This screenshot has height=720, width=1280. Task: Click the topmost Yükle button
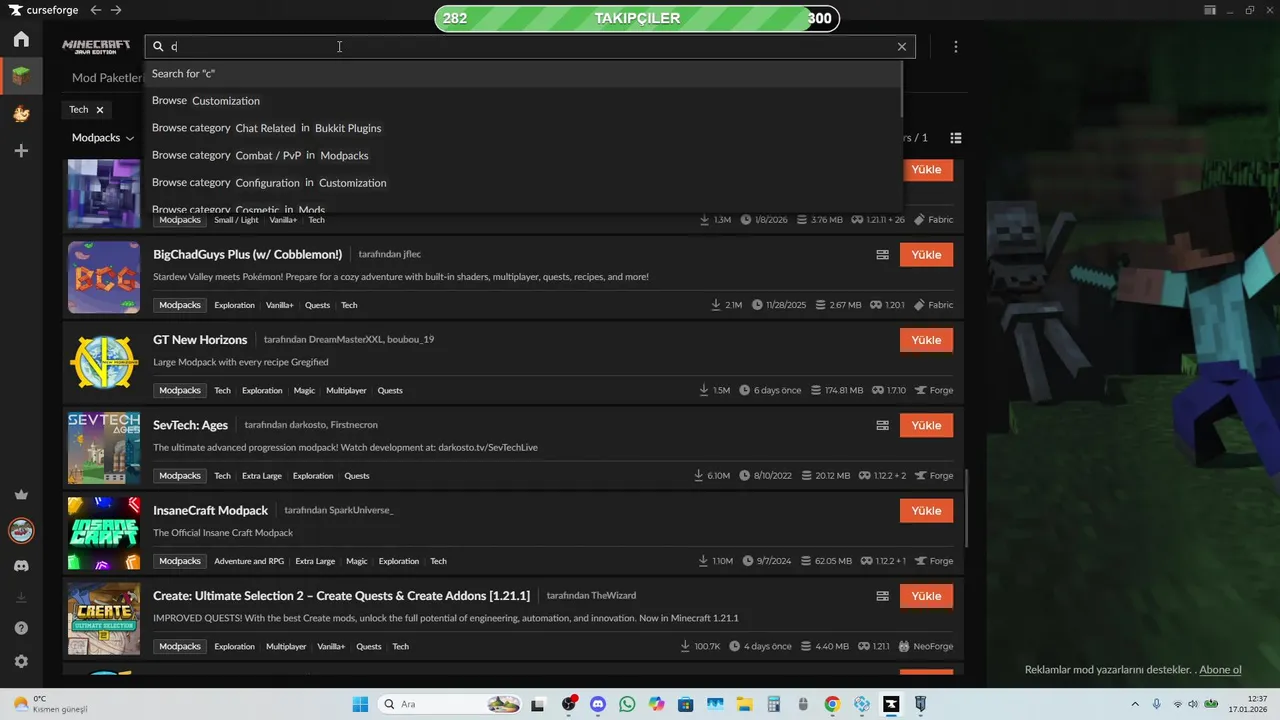point(926,170)
